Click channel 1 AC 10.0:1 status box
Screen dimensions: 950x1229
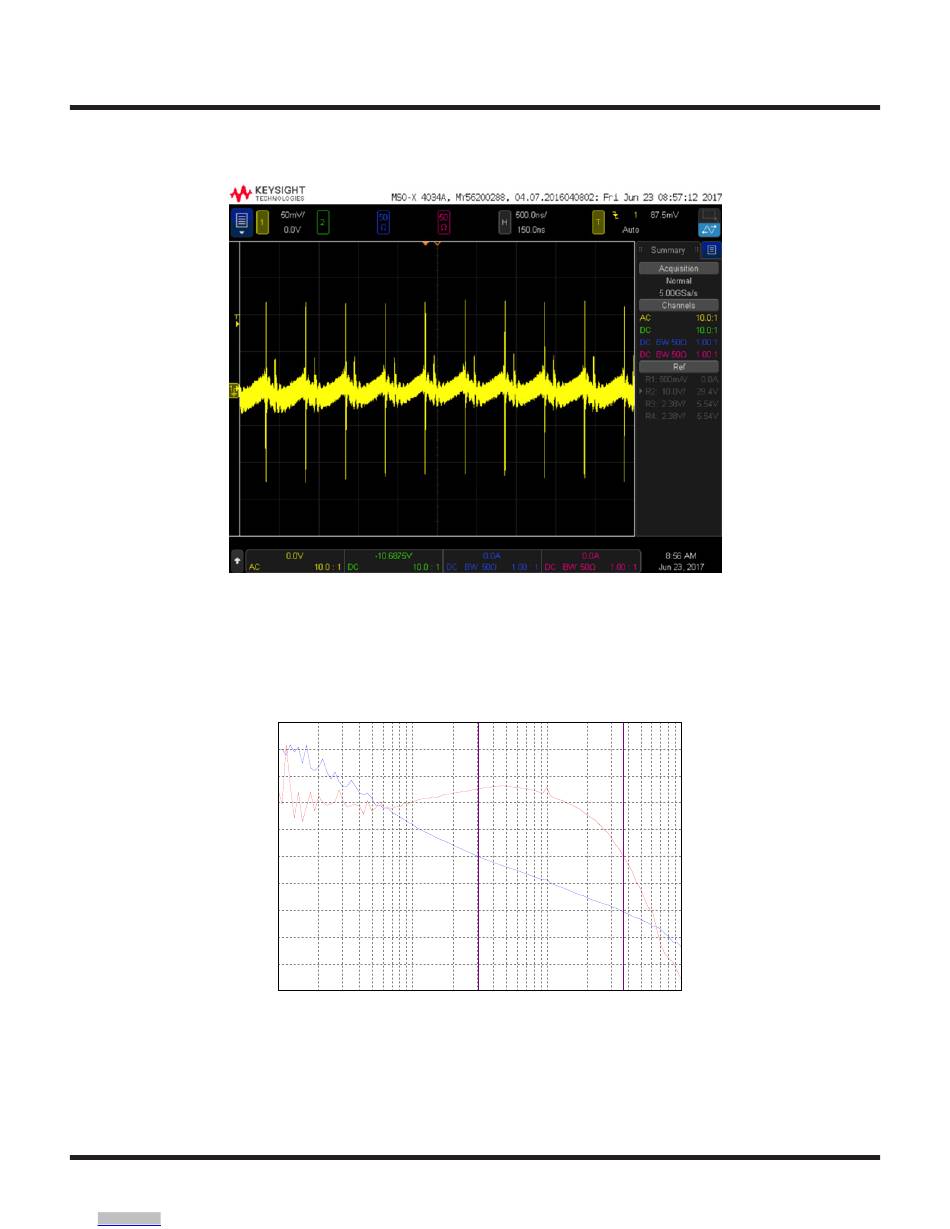point(294,561)
